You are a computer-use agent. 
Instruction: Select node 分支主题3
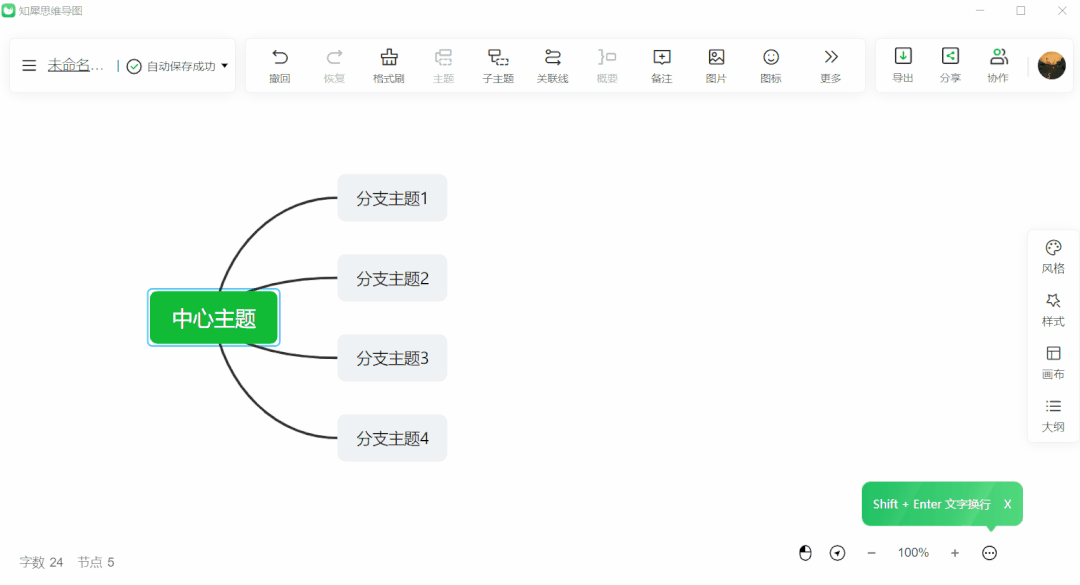point(392,358)
